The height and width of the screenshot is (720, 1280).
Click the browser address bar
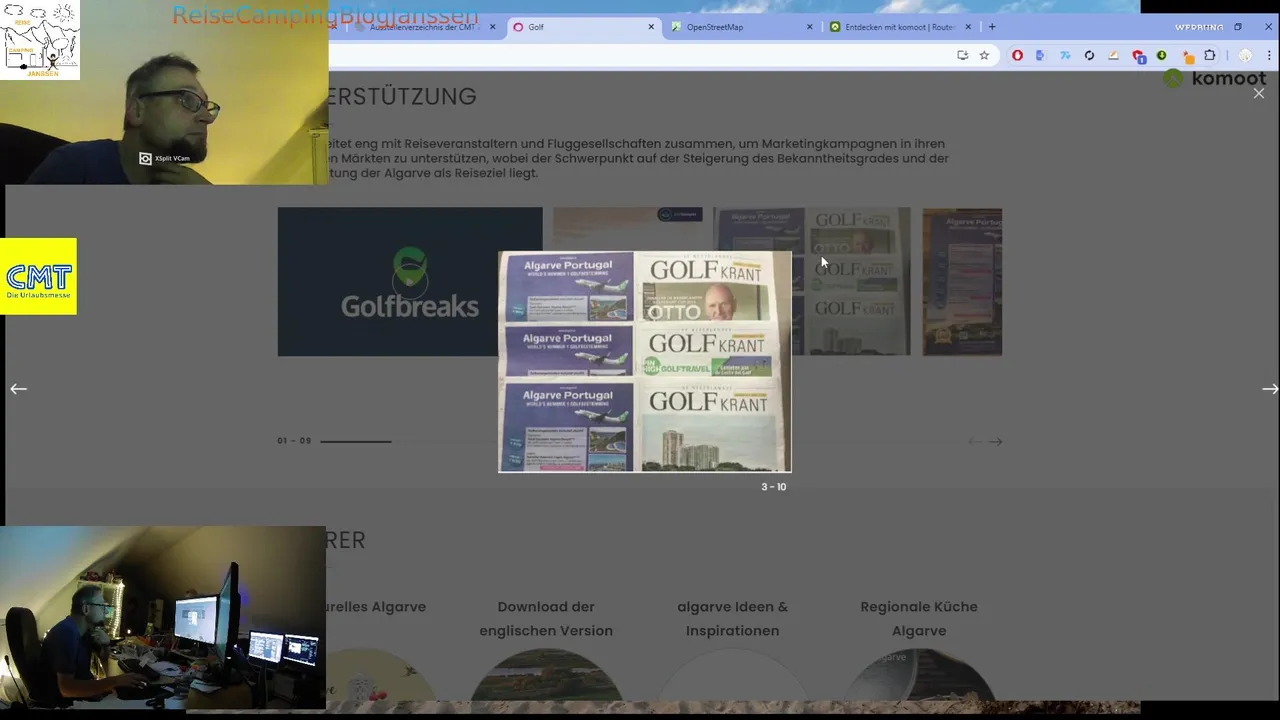coord(640,56)
